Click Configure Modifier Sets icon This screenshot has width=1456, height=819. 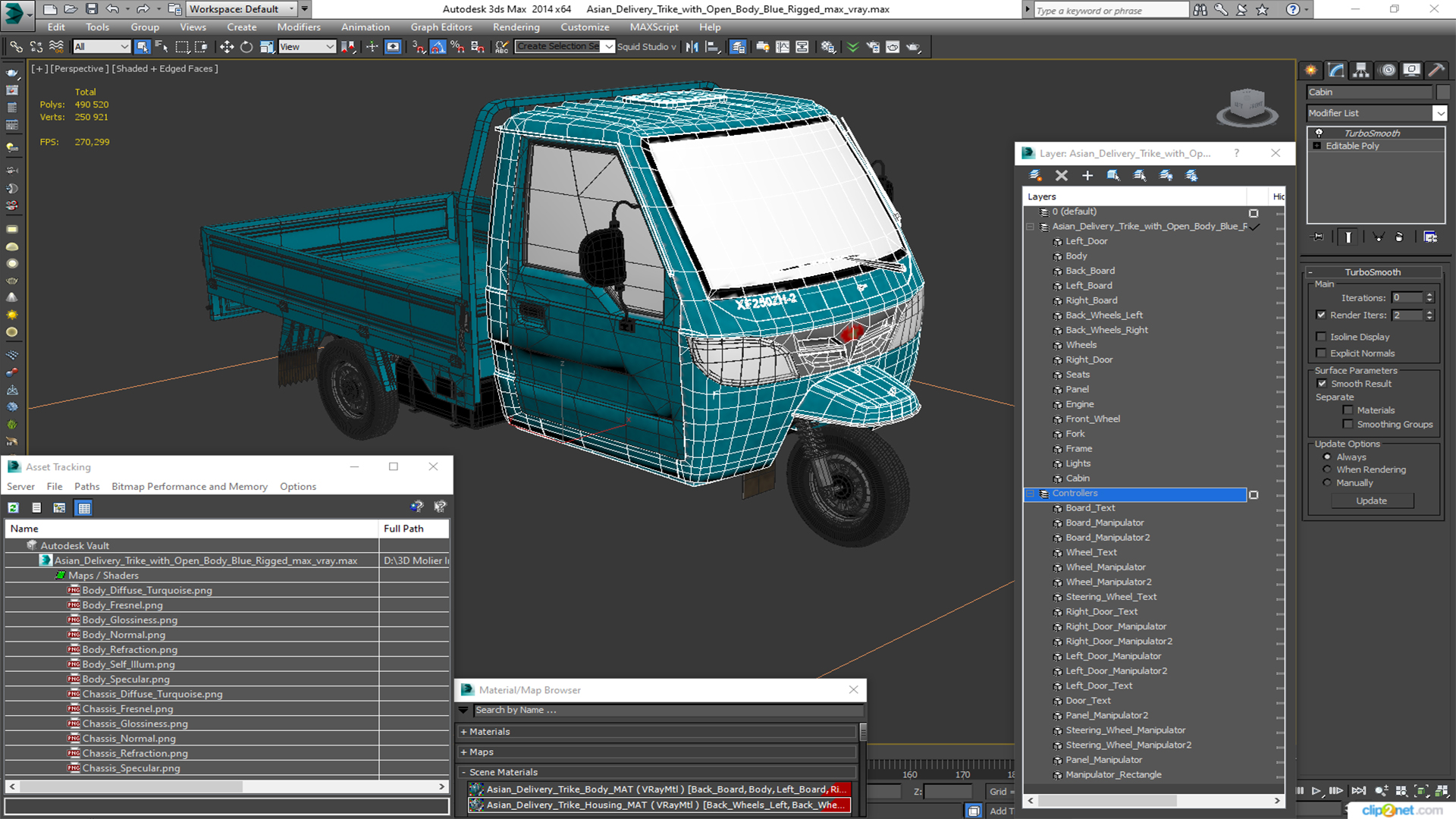click(x=1430, y=237)
